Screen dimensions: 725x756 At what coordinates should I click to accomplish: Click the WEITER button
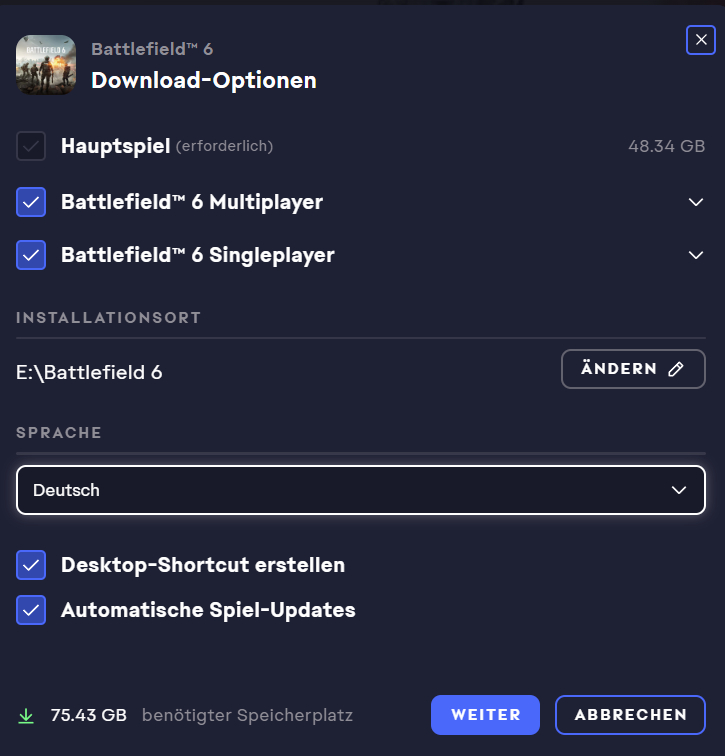point(485,715)
